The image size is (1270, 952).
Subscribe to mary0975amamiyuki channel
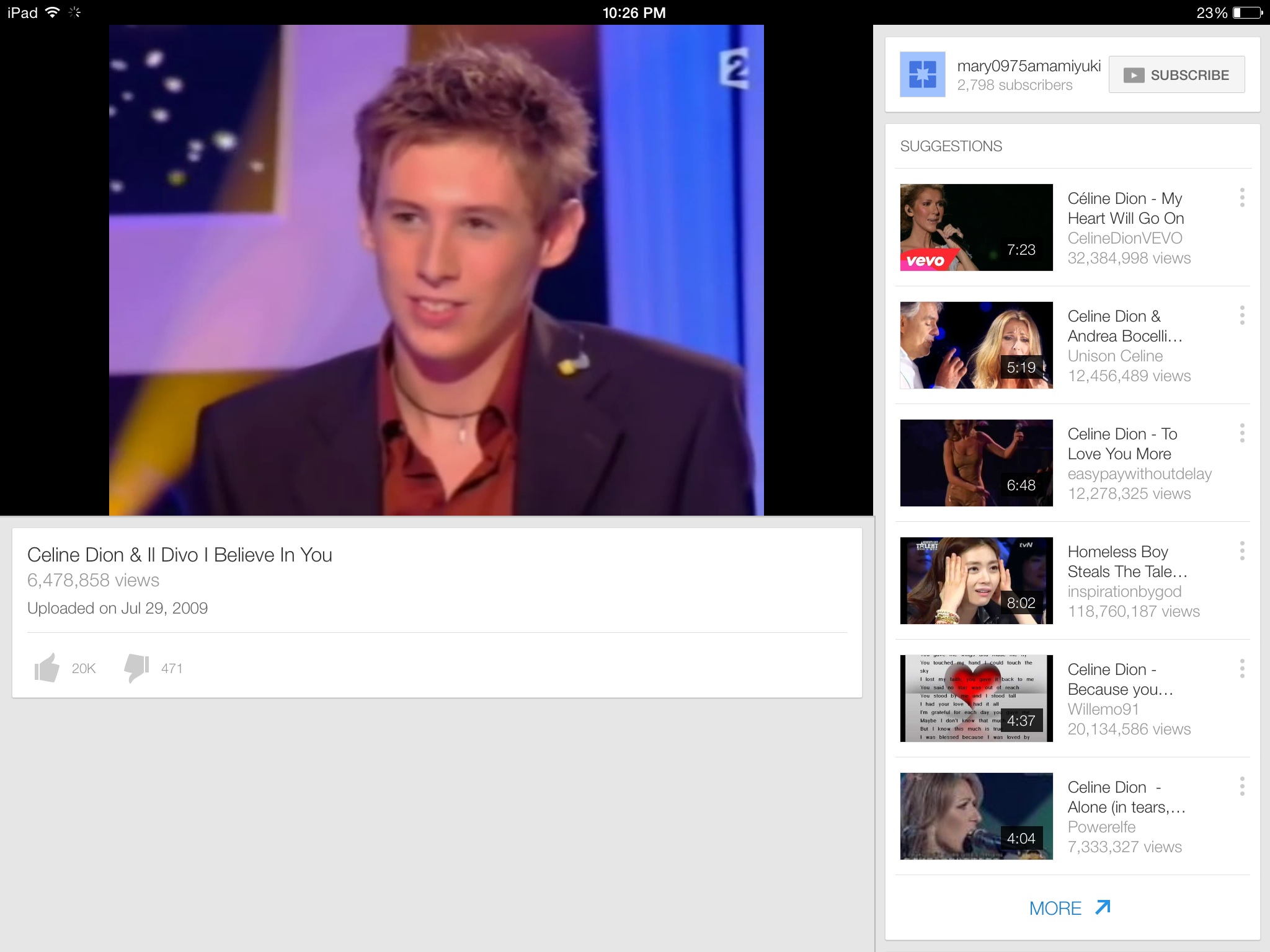1176,75
